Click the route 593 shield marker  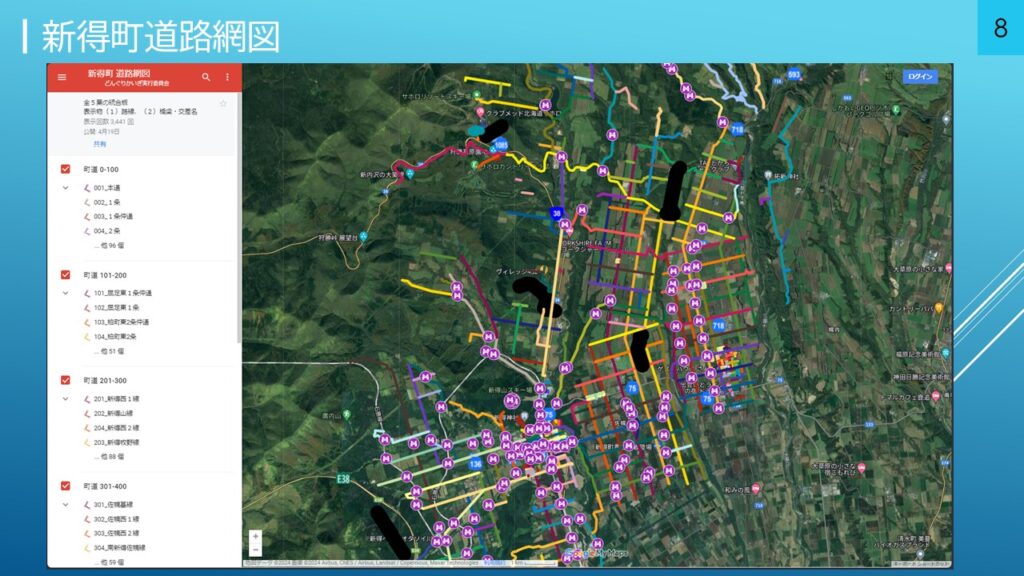[794, 75]
